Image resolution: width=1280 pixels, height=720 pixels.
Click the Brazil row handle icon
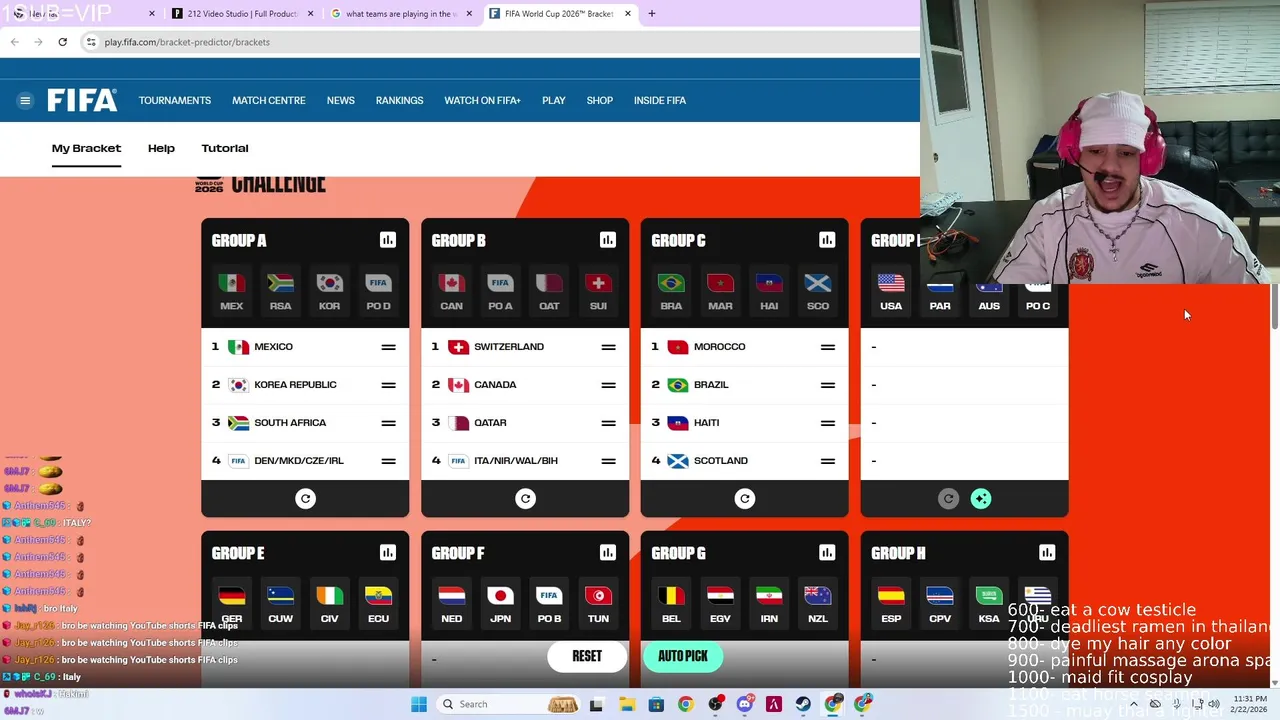tap(828, 385)
